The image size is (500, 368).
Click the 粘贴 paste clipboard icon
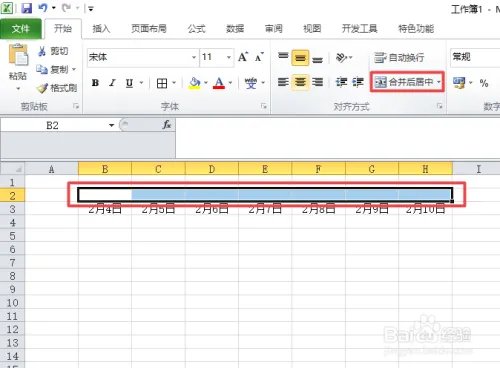[18, 55]
